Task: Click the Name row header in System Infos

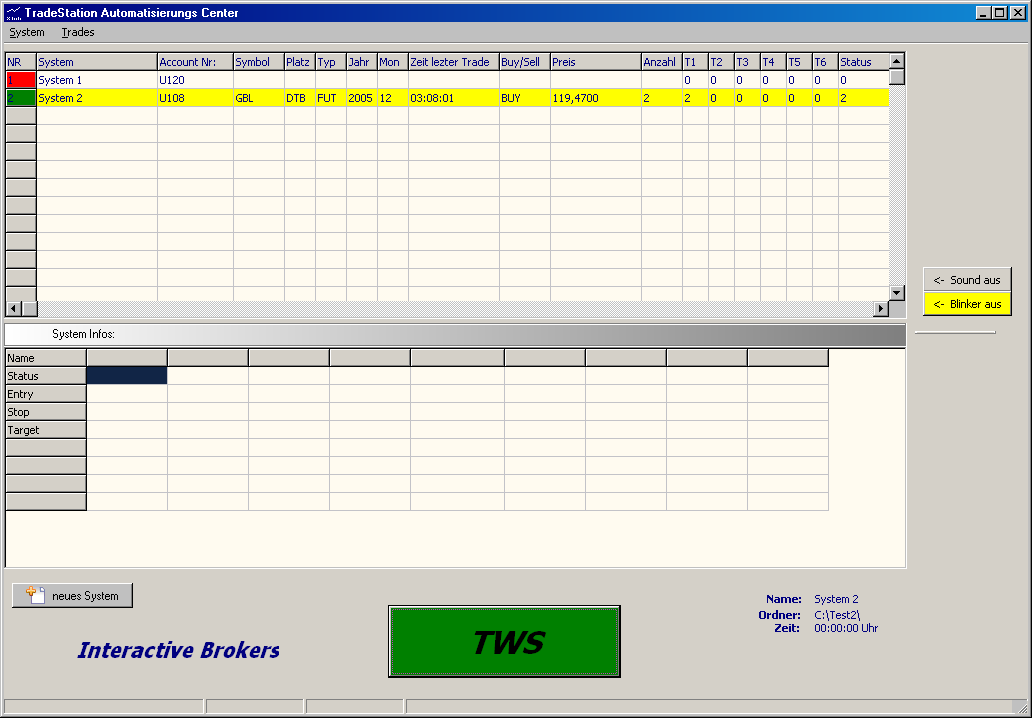Action: pyautogui.click(x=46, y=358)
